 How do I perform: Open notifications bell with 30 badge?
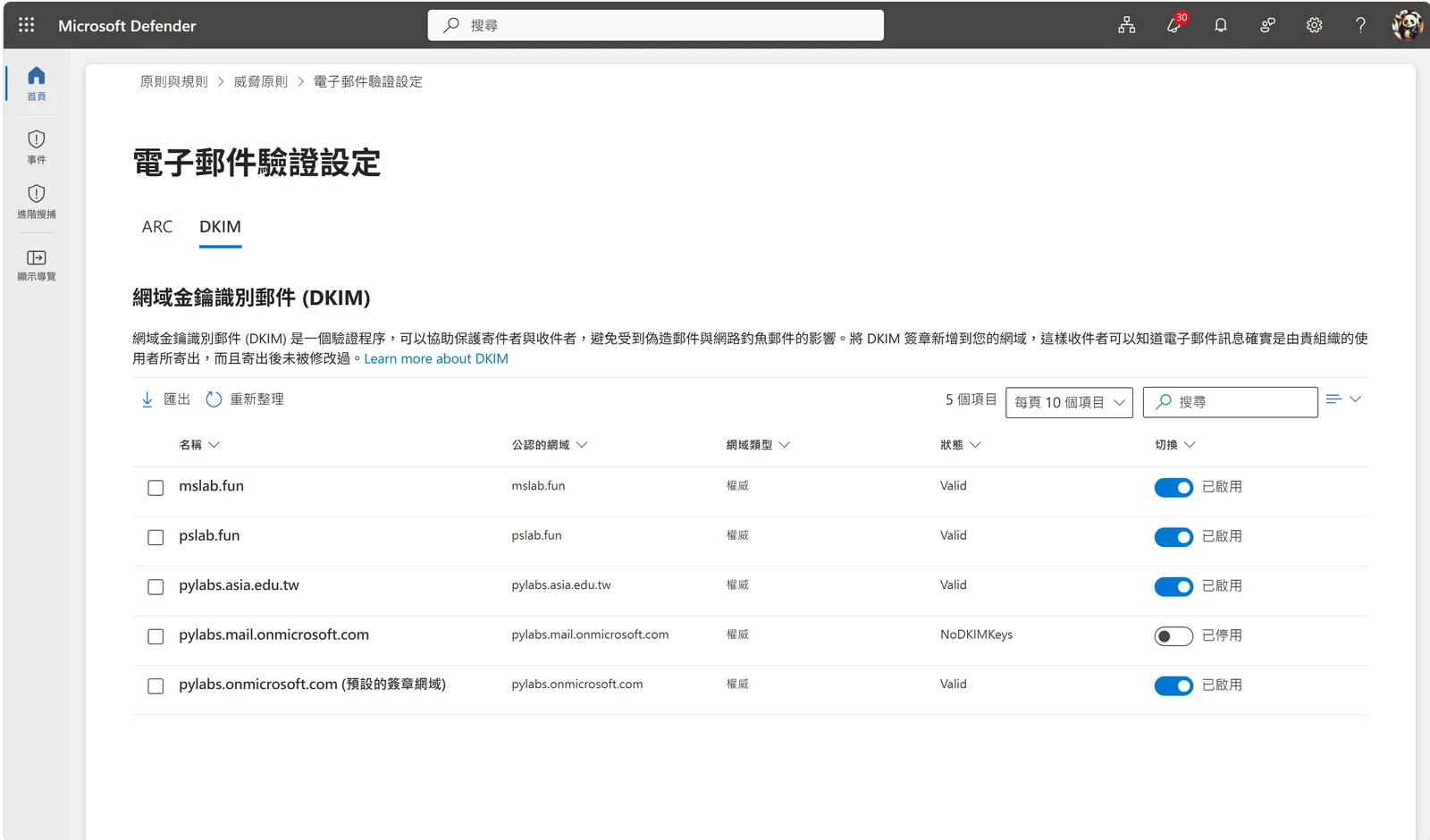pyautogui.click(x=1174, y=25)
